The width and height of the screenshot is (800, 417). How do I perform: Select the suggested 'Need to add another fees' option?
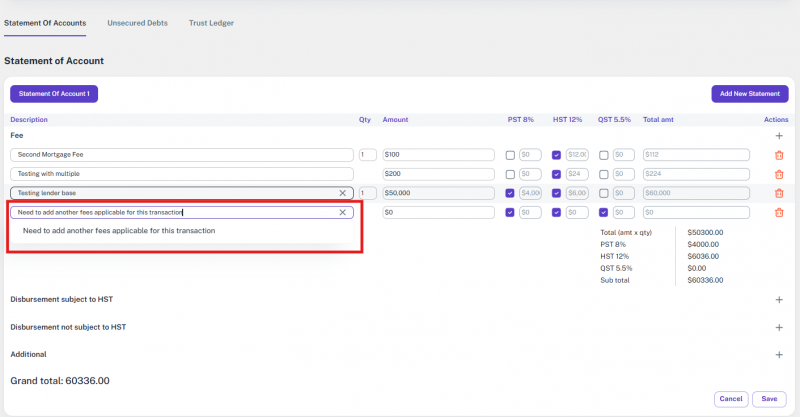(x=119, y=231)
